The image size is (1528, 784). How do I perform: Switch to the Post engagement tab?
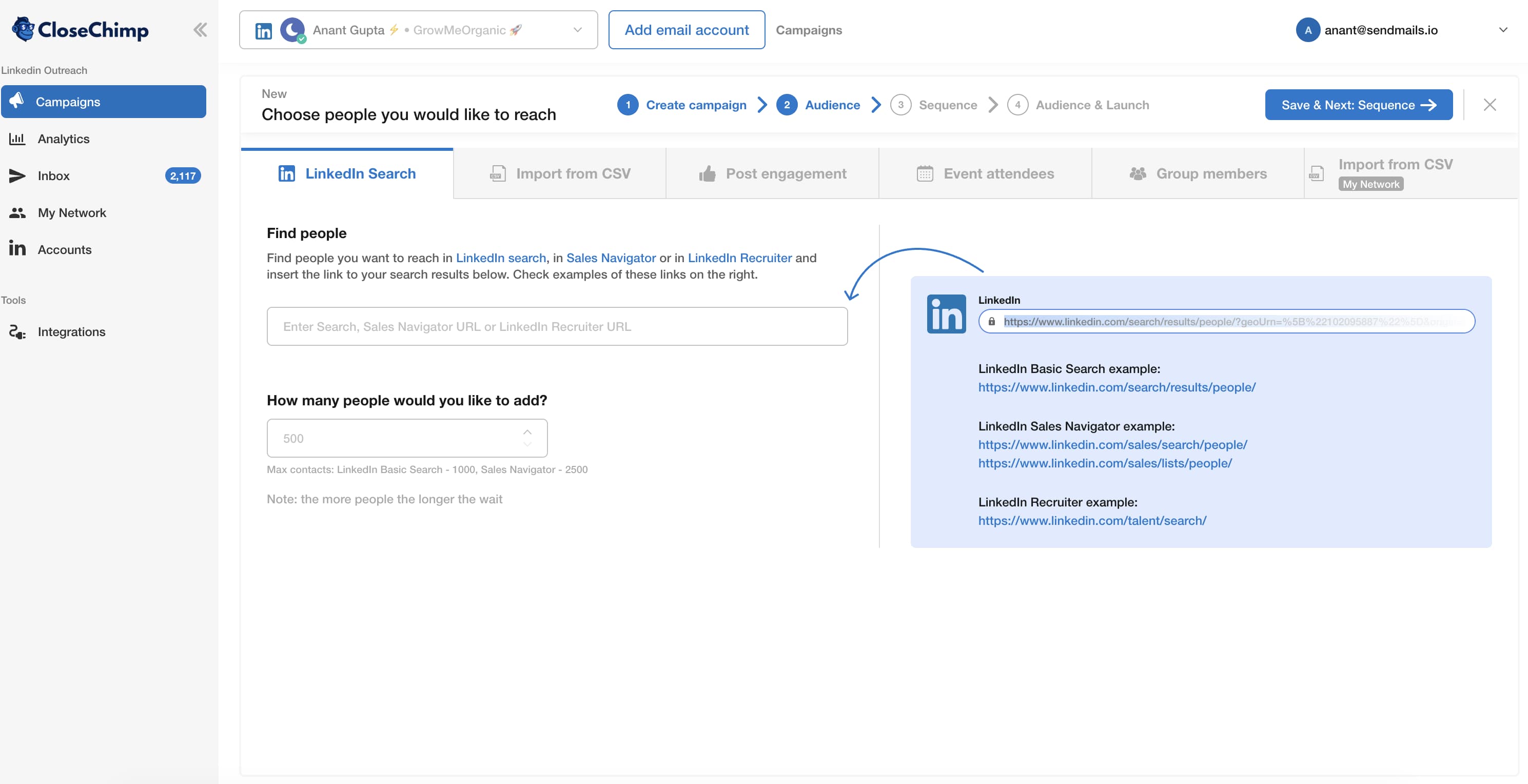pyautogui.click(x=772, y=174)
